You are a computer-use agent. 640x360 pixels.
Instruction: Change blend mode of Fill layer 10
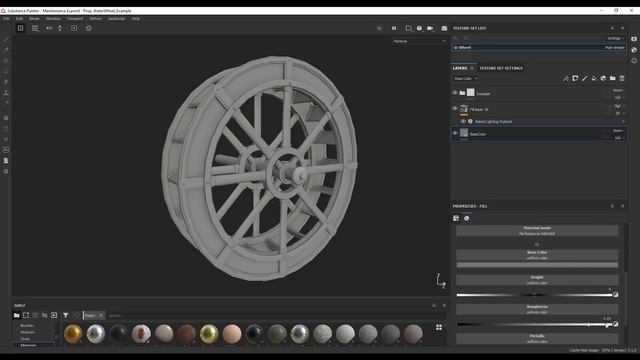click(x=619, y=106)
